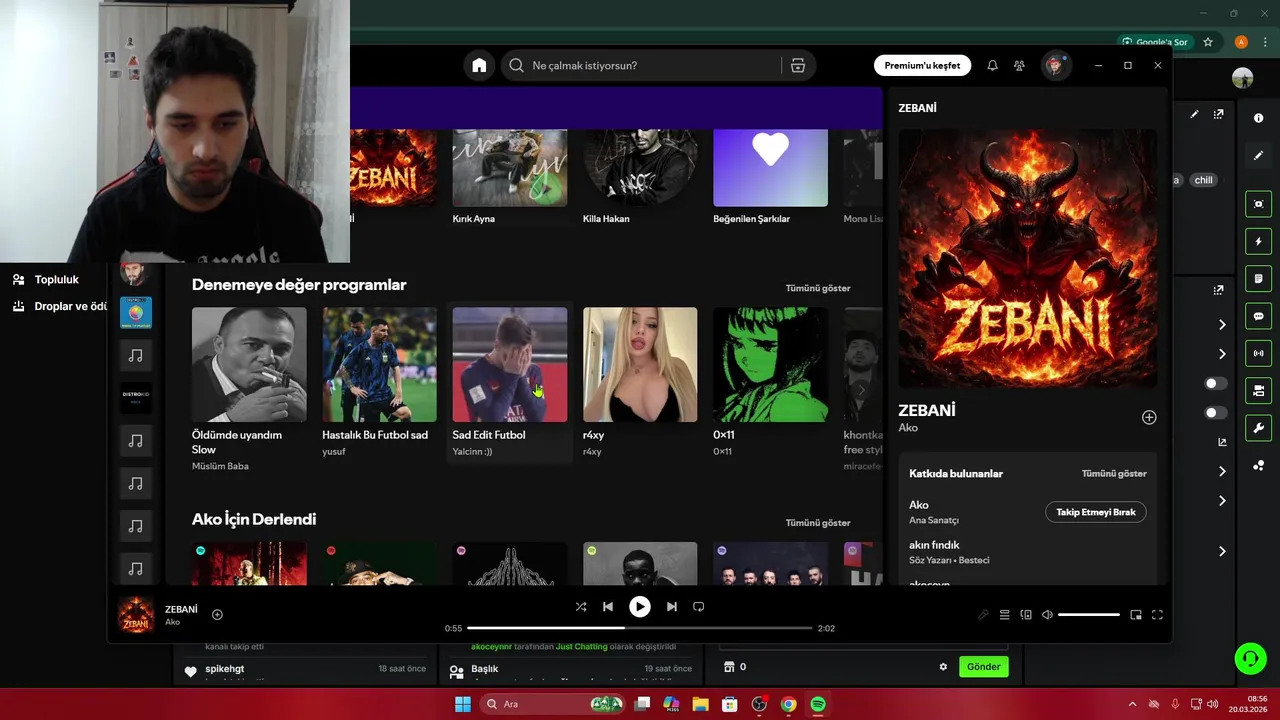Click broadcast signal icon in right dock
The image size is (1280, 720).
(x=1258, y=353)
